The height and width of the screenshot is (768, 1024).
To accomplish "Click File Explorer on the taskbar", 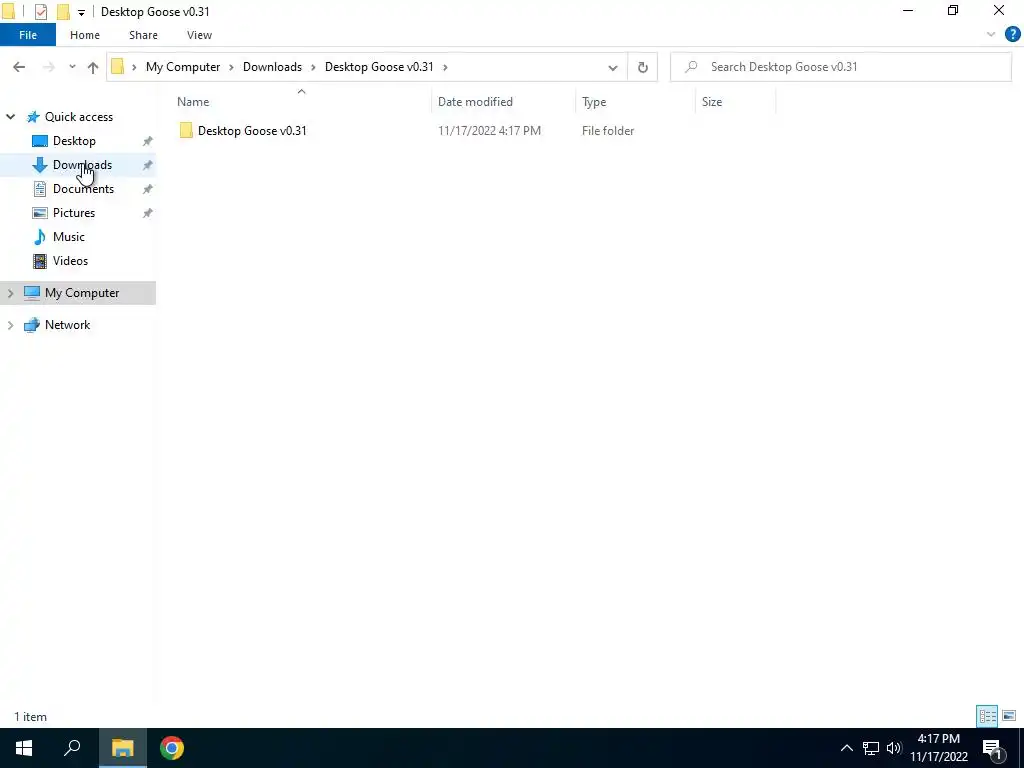I will coord(122,748).
